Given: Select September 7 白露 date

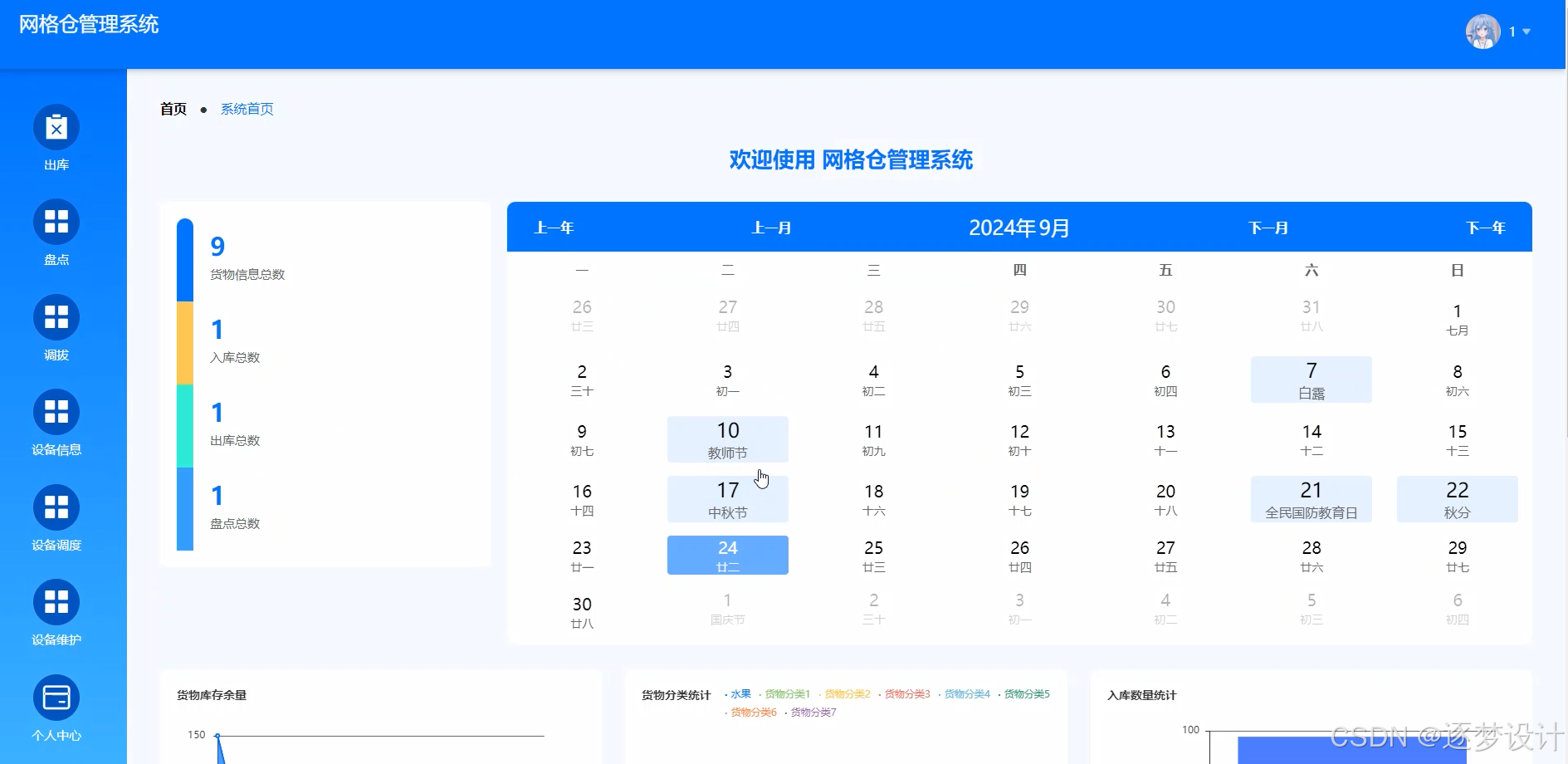Looking at the screenshot, I should coord(1312,380).
